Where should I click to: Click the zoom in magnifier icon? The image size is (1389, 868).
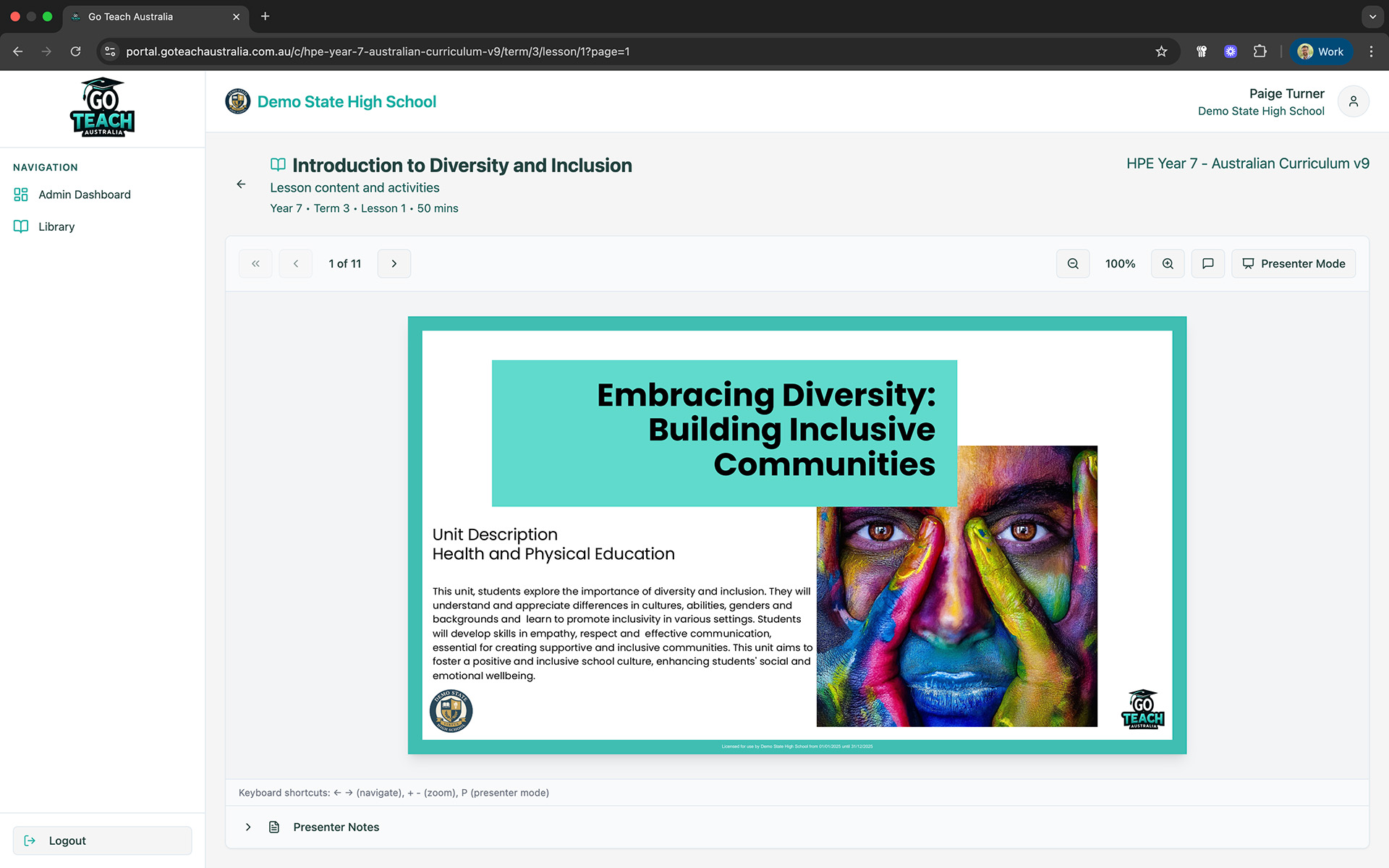click(1167, 263)
